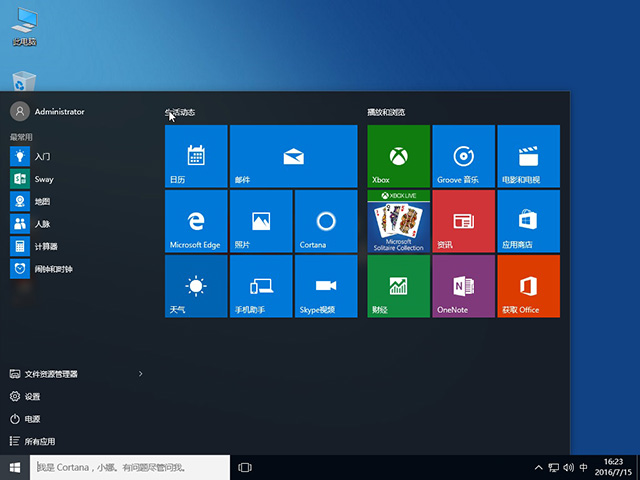Open the 应用商店 store tile

528,221
